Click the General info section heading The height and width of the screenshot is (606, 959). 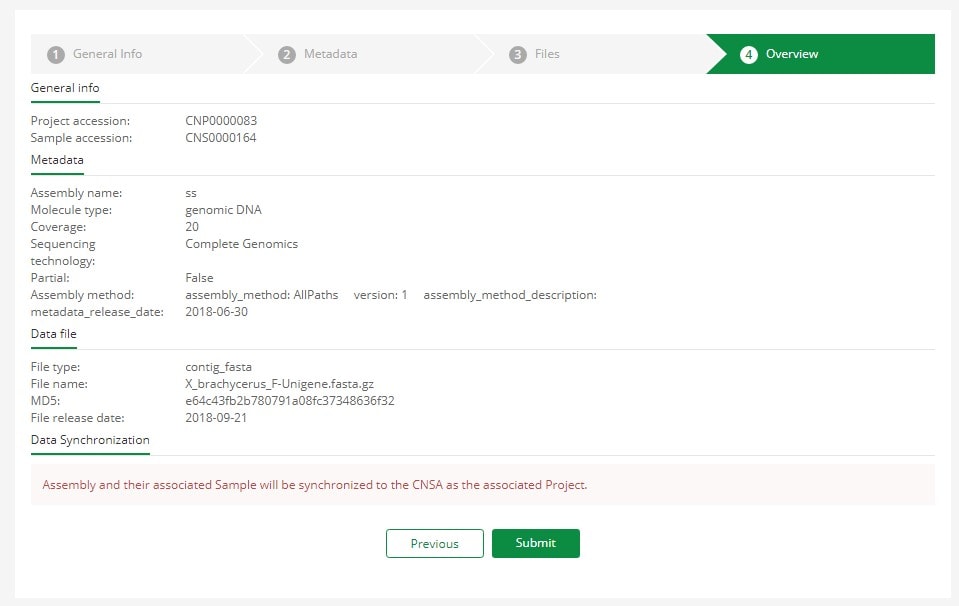[65, 88]
